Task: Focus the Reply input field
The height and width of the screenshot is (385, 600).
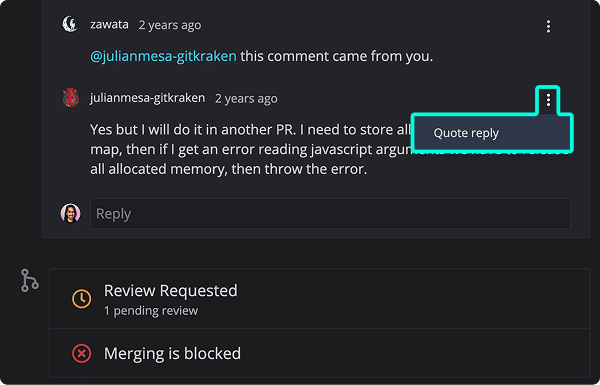Action: click(330, 214)
